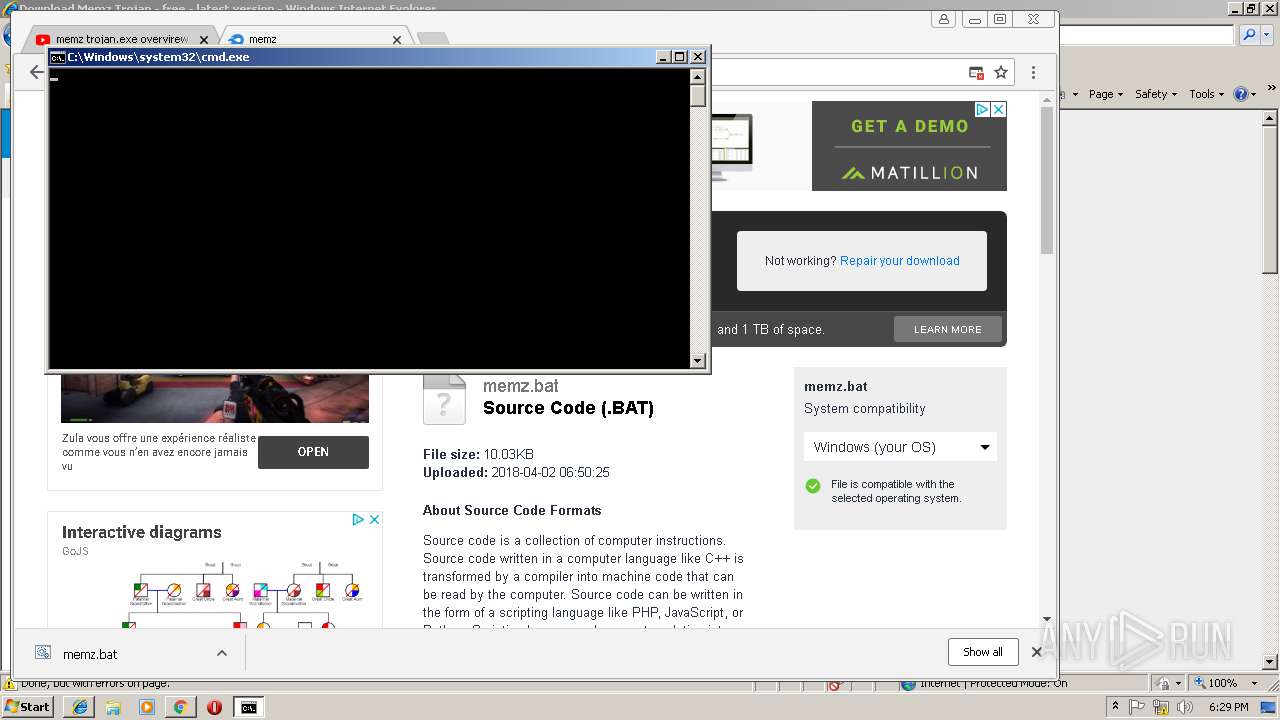Click the OPEN button on the Zula ad

click(313, 452)
